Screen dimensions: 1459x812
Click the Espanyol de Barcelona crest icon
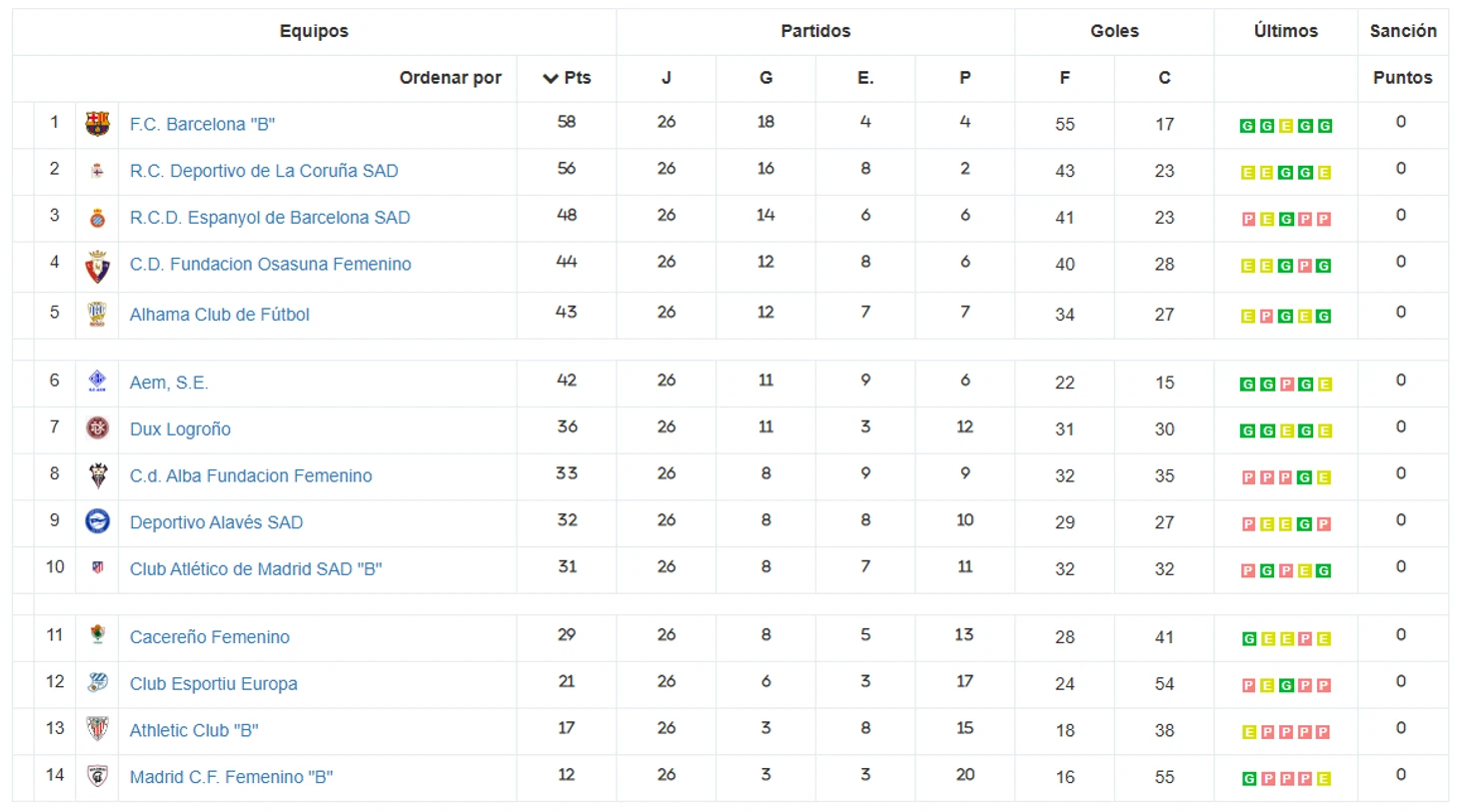pyautogui.click(x=97, y=218)
